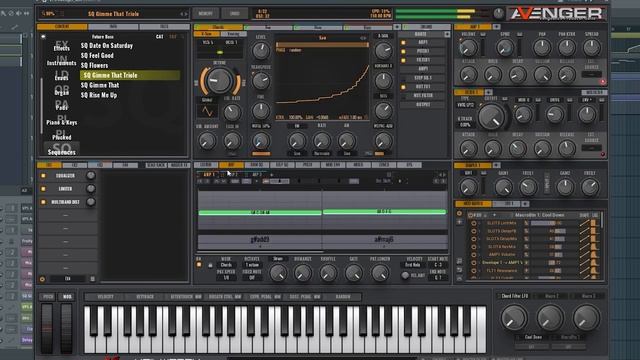
Task: Click the arpeggiator lock icon
Action: pyautogui.click(x=210, y=265)
